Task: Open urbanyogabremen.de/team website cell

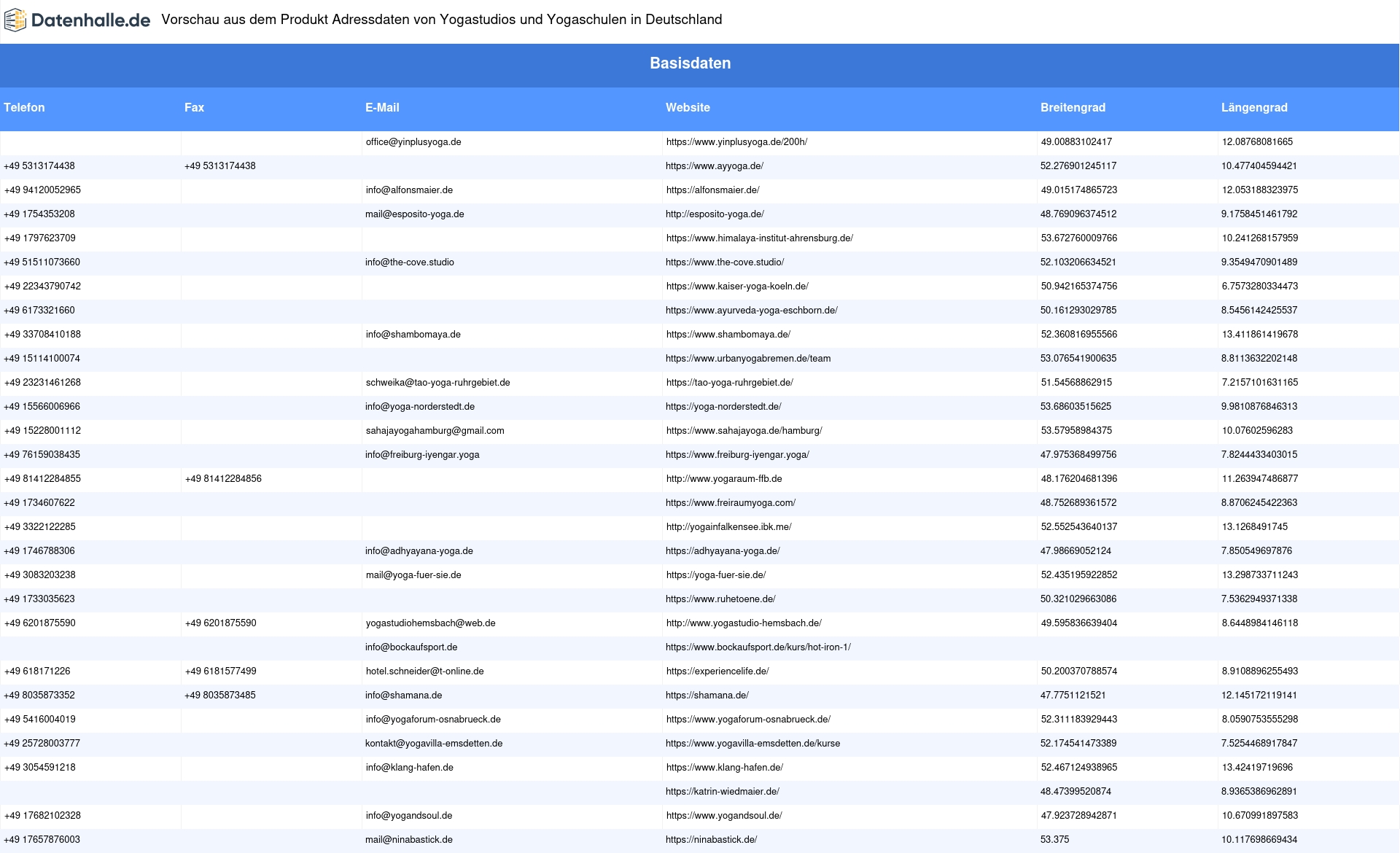Action: (x=748, y=359)
